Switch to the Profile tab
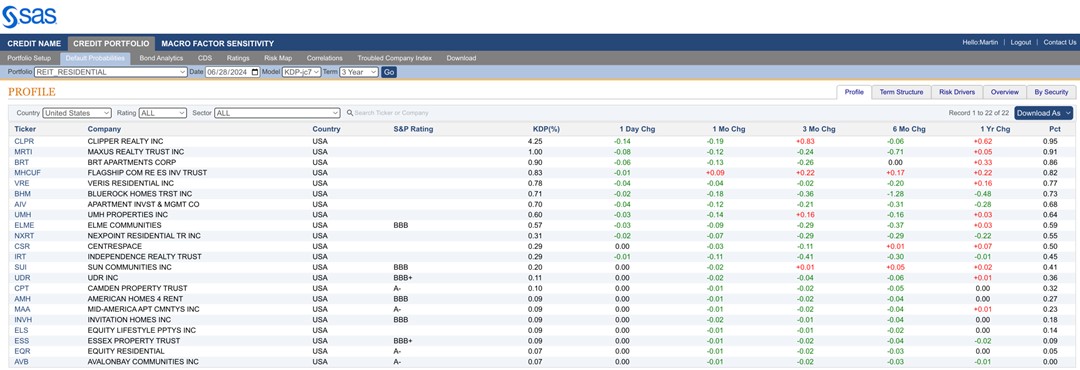The height and width of the screenshot is (370, 1080). click(x=854, y=92)
